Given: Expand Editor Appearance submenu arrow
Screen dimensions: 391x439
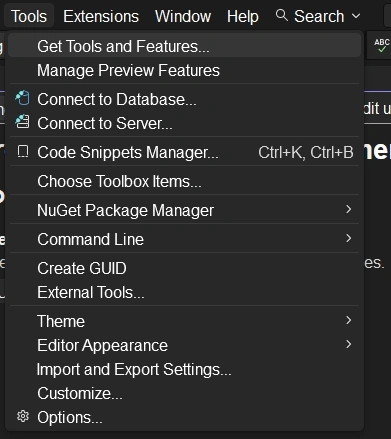Looking at the screenshot, I should coord(349,344).
